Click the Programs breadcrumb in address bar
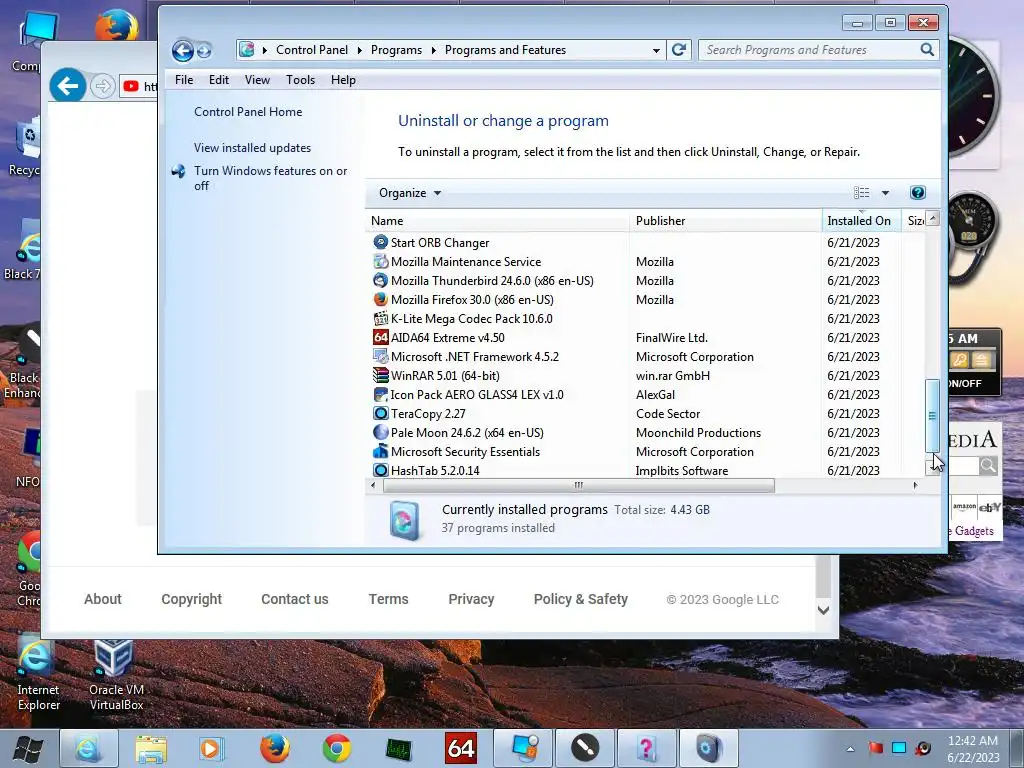The image size is (1024, 768). pyautogui.click(x=396, y=50)
